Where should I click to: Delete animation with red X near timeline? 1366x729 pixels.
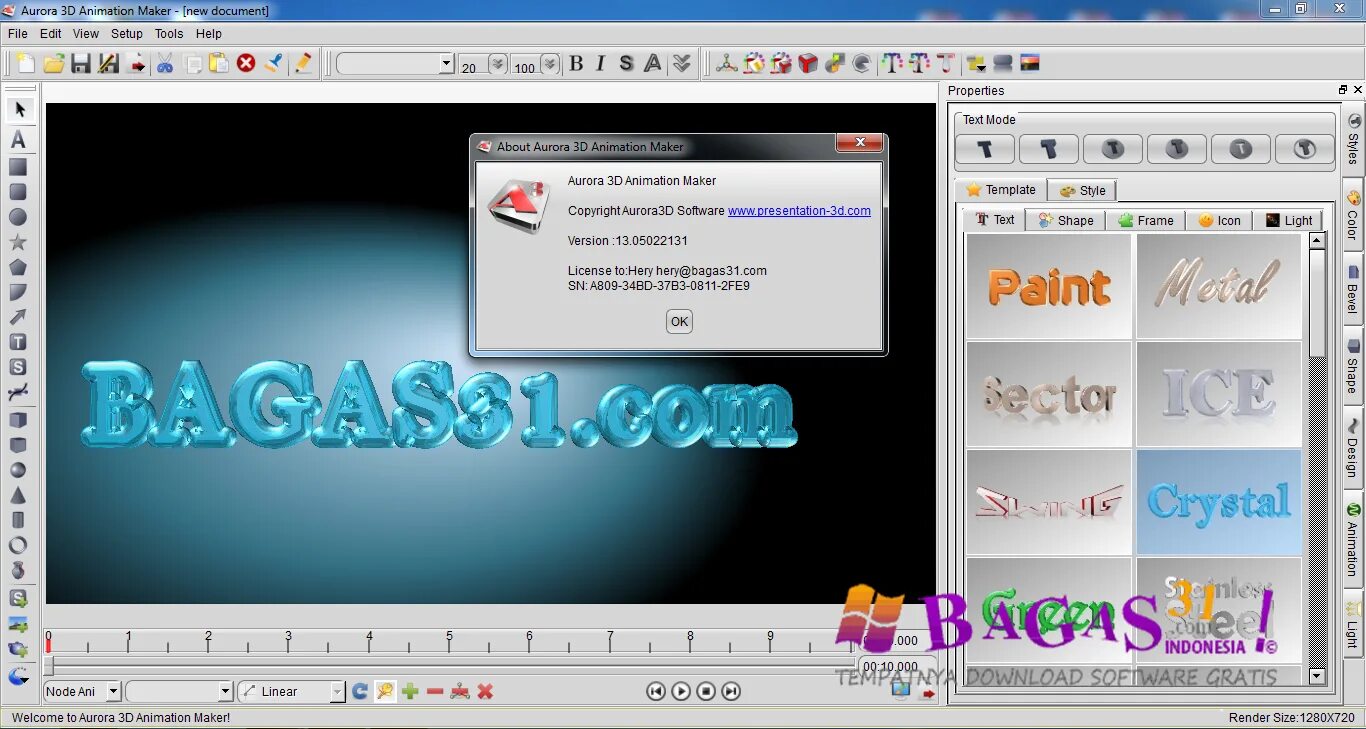pyautogui.click(x=485, y=691)
